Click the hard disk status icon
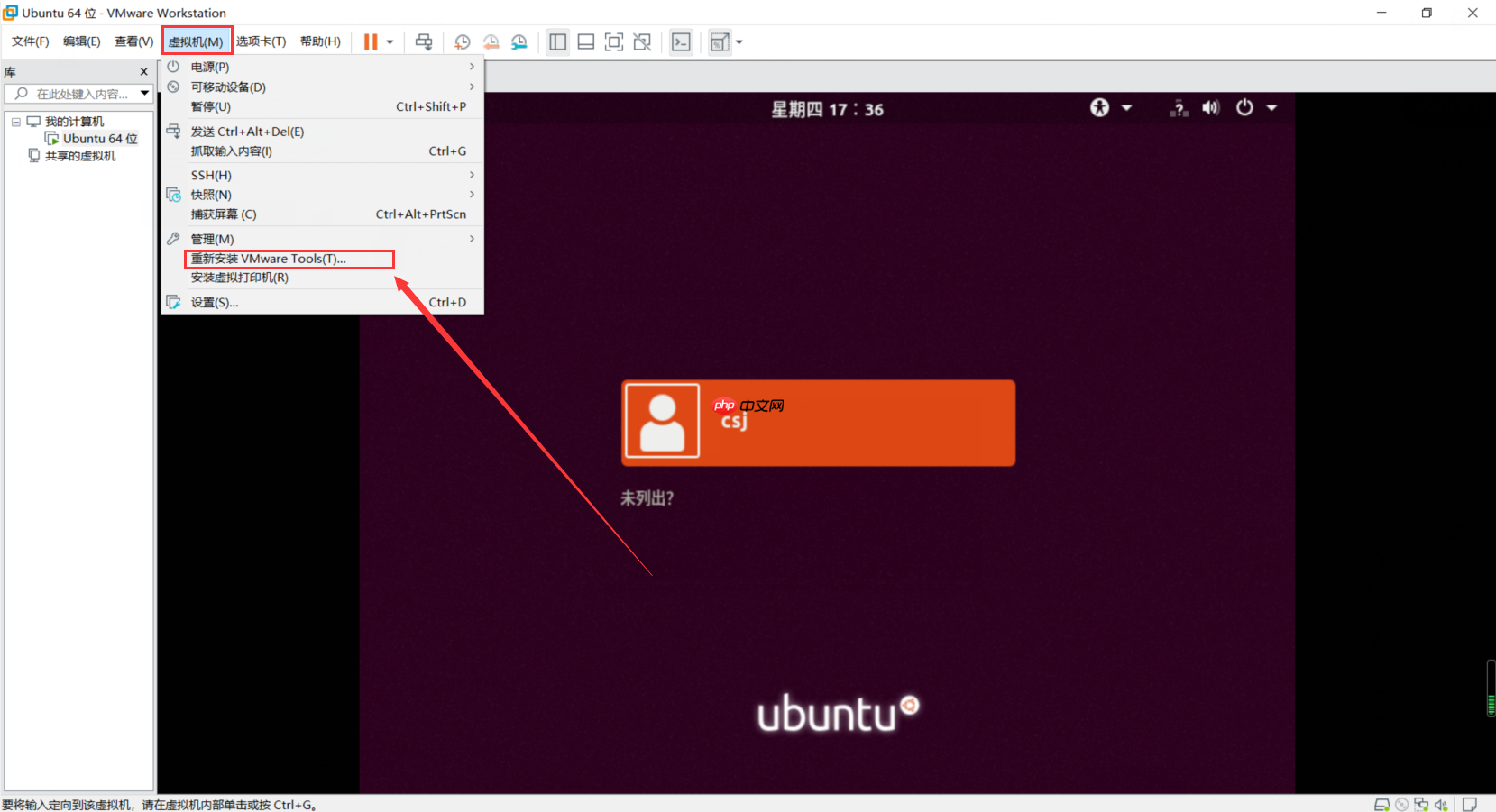The image size is (1496, 812). [1382, 805]
